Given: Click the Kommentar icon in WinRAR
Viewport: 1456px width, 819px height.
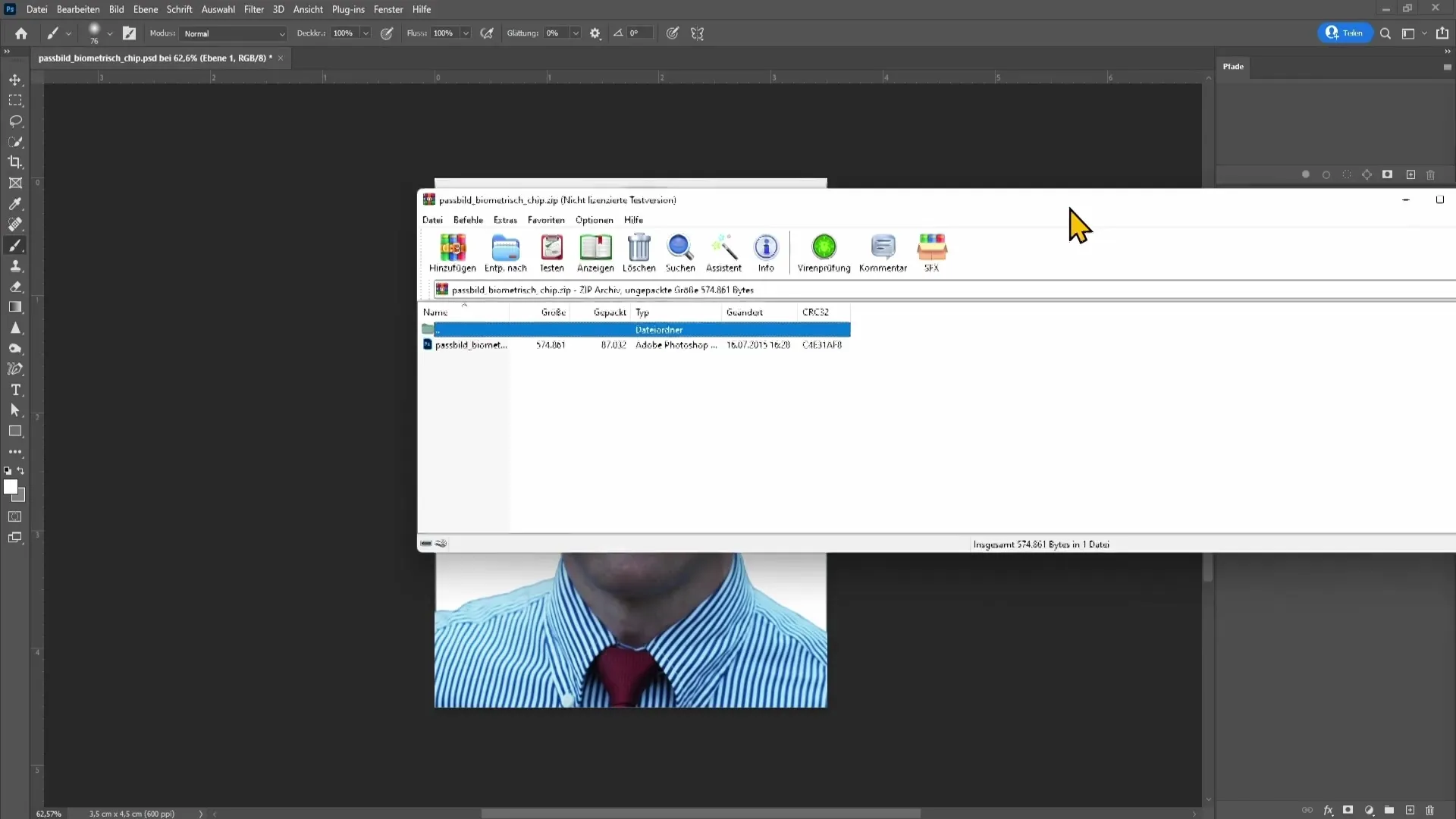Looking at the screenshot, I should (x=883, y=253).
